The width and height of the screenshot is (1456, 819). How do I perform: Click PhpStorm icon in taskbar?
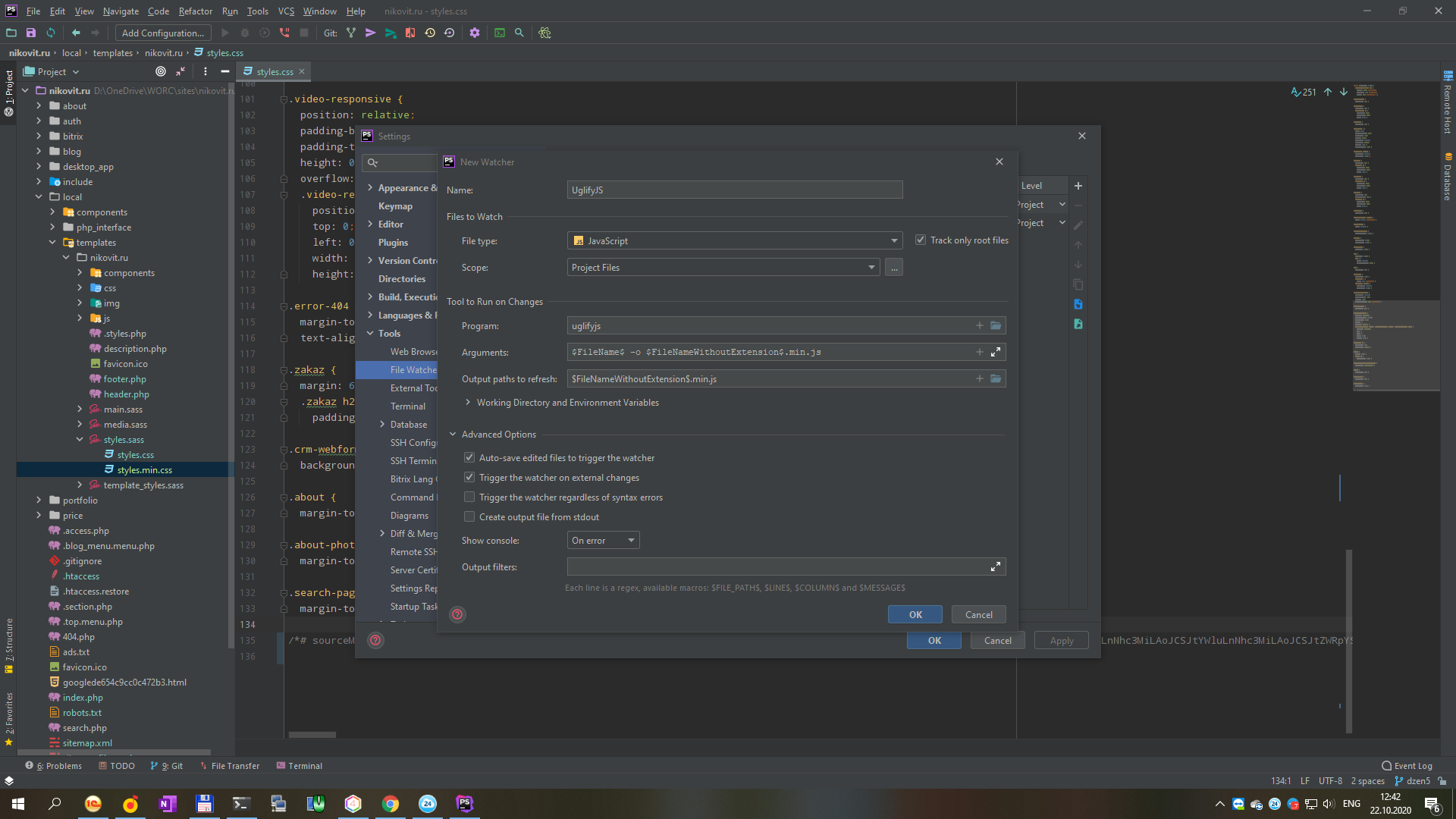[x=465, y=804]
